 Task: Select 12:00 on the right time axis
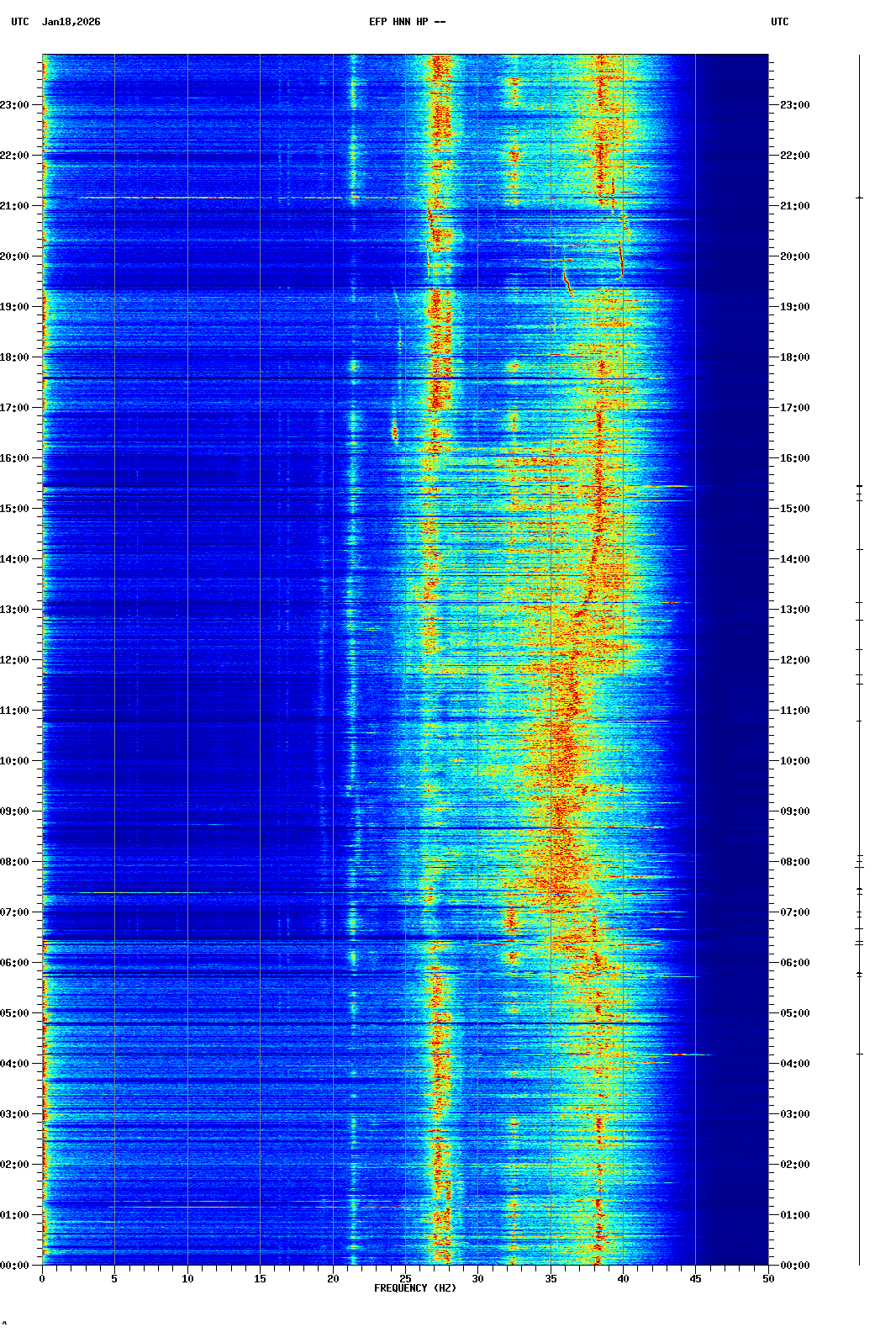click(x=794, y=660)
